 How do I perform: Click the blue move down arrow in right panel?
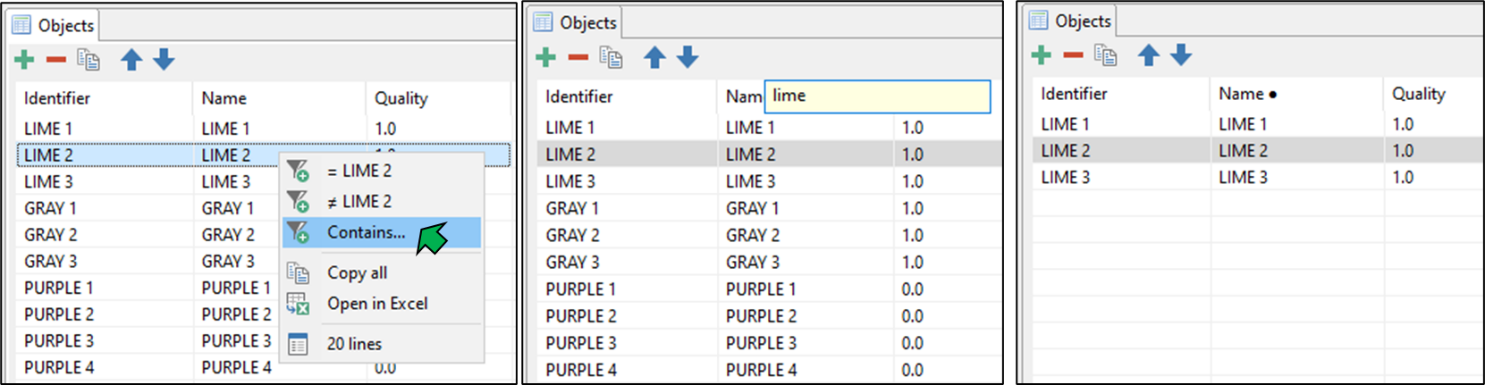pos(1181,55)
